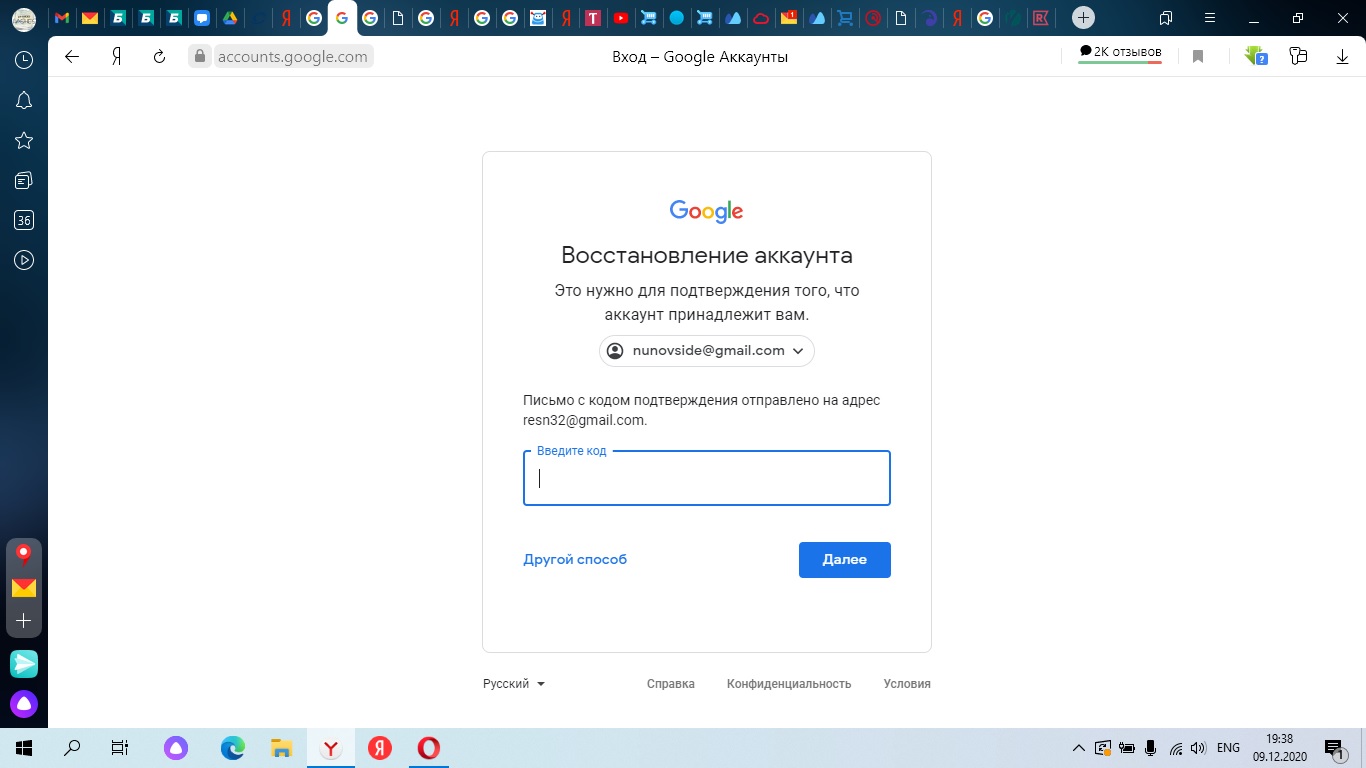The image size is (1366, 768).
Task: Open the downloads arrow icon
Action: click(x=1342, y=57)
